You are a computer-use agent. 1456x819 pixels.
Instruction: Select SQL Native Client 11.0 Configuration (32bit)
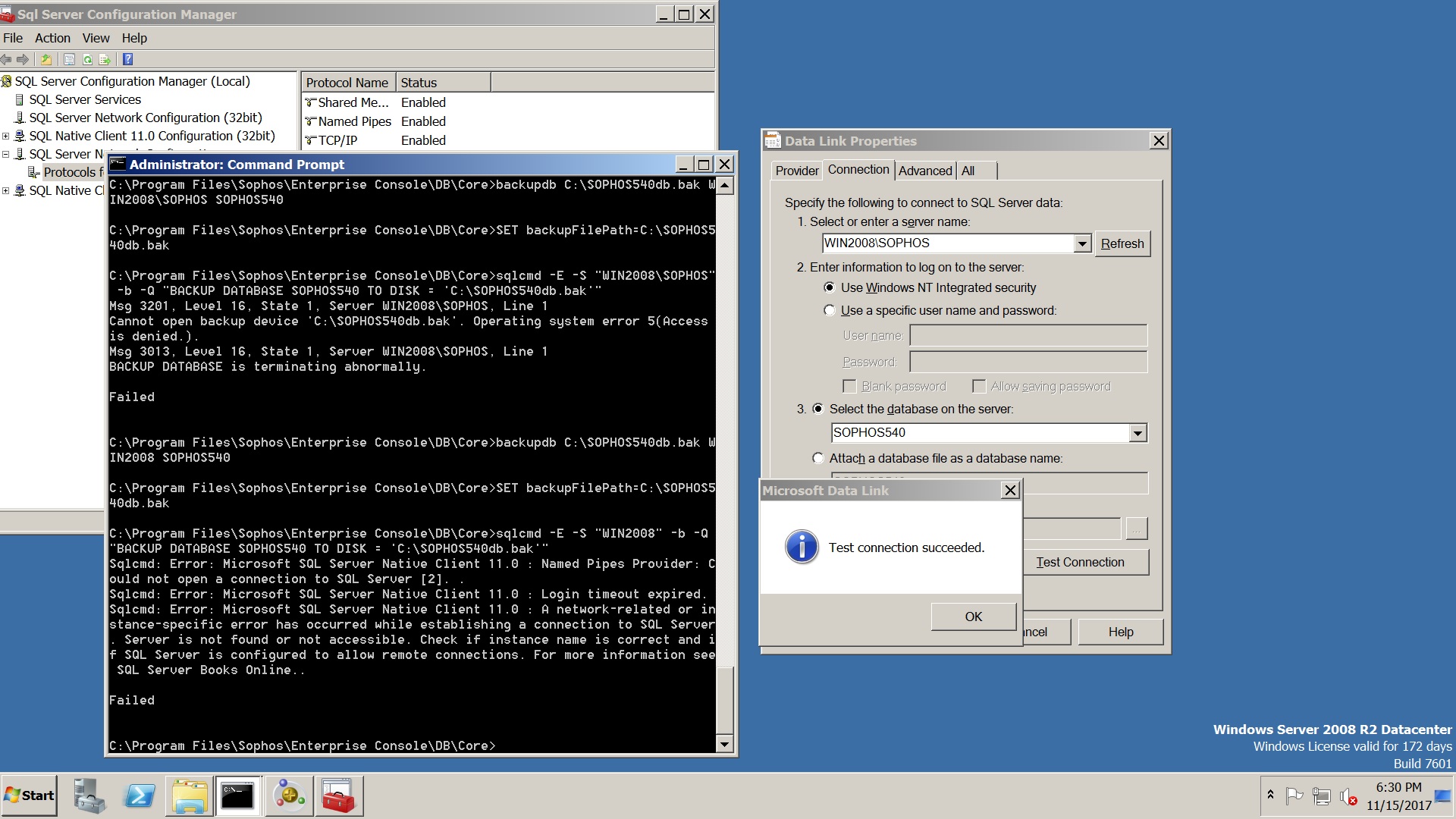click(x=152, y=136)
